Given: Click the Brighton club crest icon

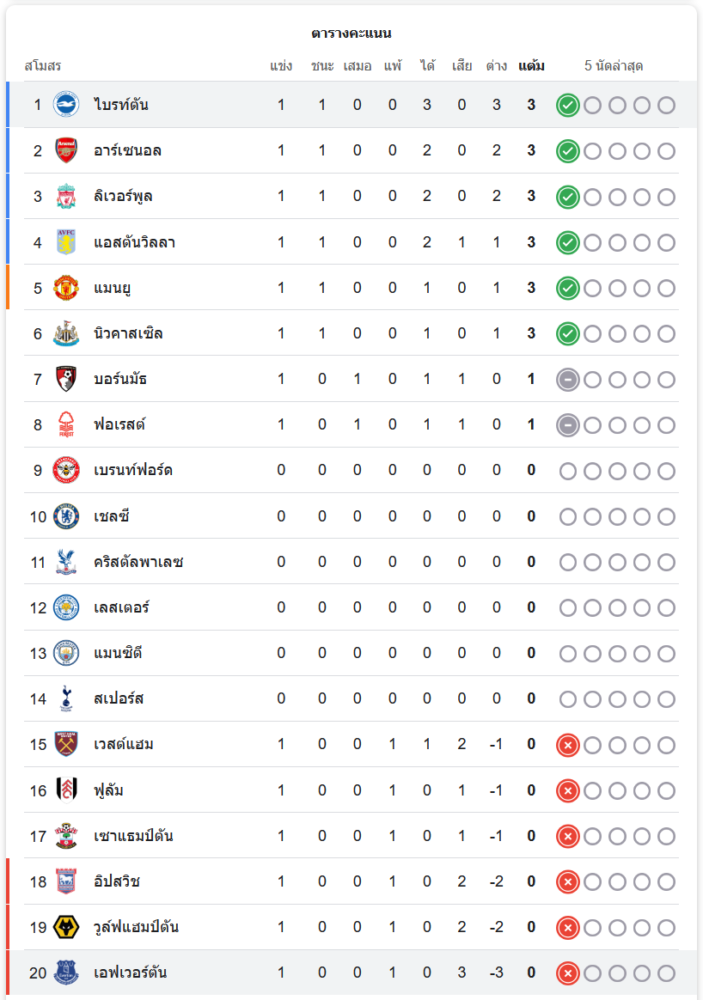Looking at the screenshot, I should pos(66,104).
